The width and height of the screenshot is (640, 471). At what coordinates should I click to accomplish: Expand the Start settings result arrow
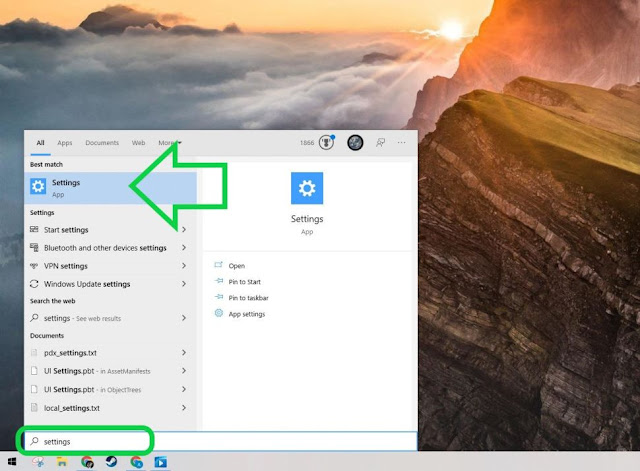point(184,230)
